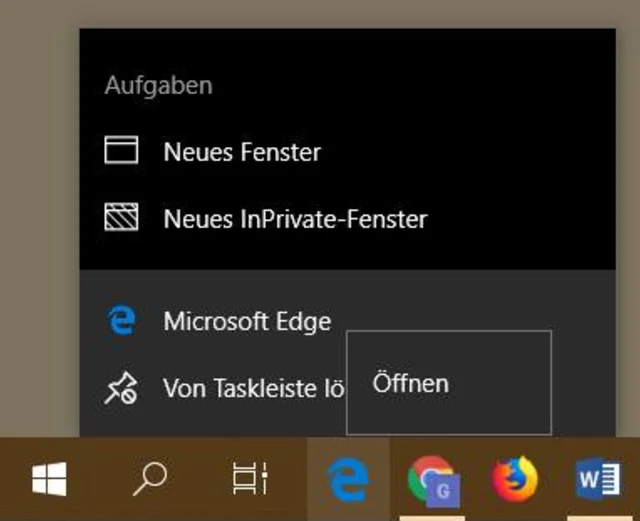Viewport: 640px width, 521px height.
Task: Open taskbar search magnifier
Action: coord(149,480)
